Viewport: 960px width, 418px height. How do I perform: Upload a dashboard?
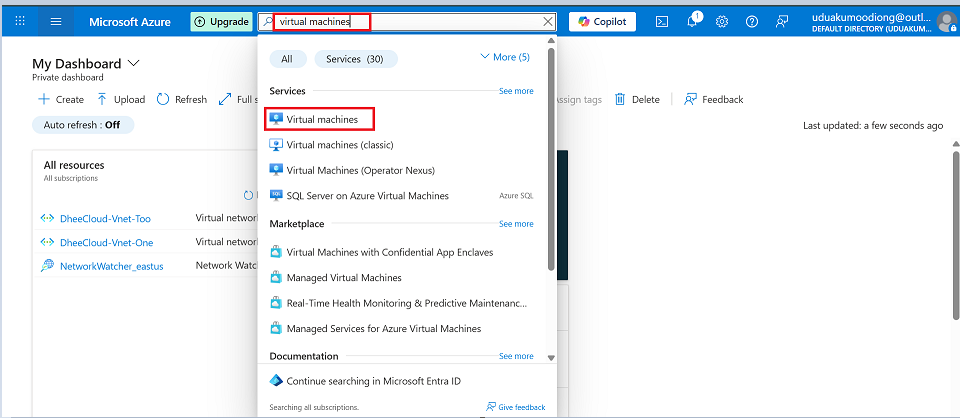coord(121,100)
